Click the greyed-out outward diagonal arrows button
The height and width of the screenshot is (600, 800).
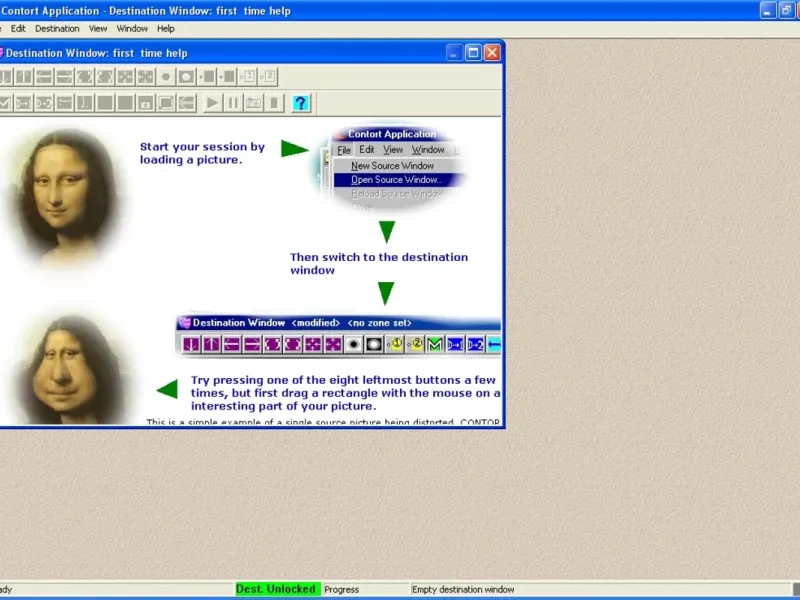pos(145,77)
